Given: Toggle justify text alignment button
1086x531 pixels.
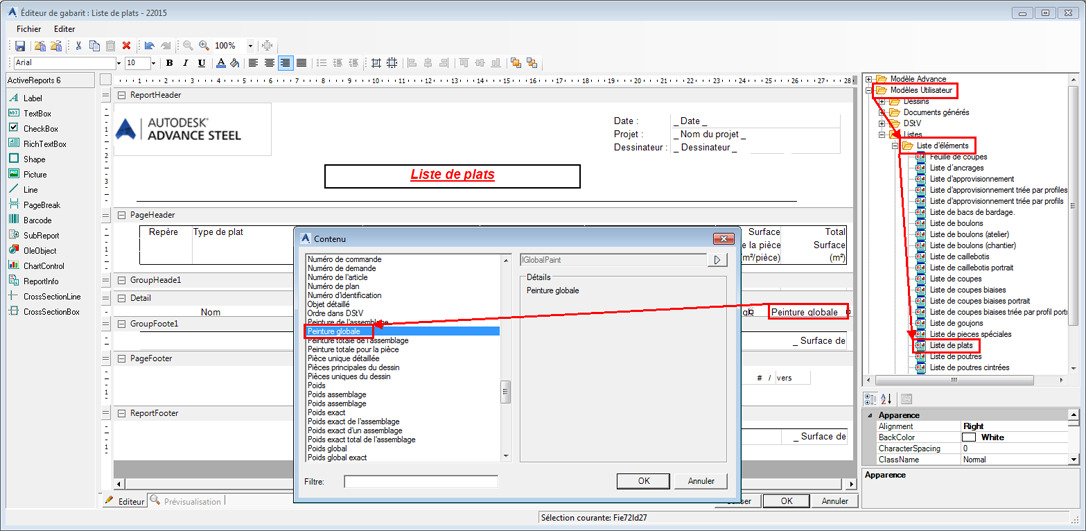Looking at the screenshot, I should coord(301,63).
